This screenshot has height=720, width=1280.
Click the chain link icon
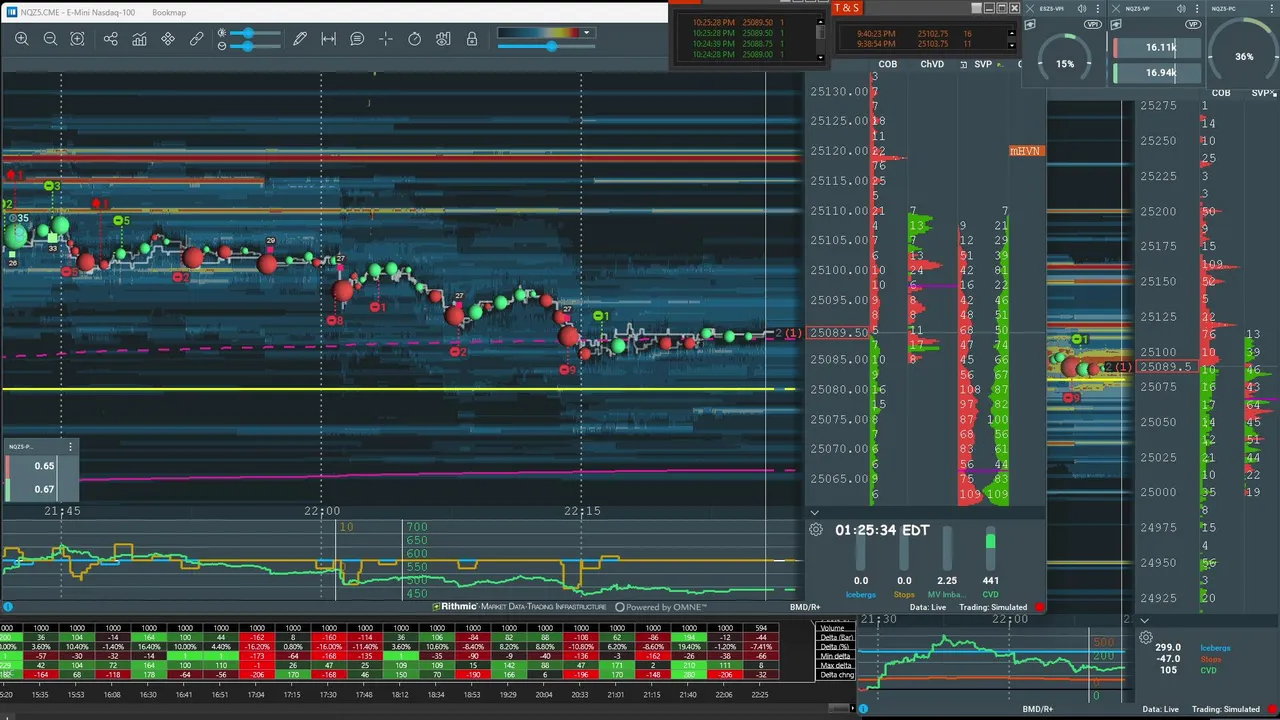pyautogui.click(x=197, y=39)
